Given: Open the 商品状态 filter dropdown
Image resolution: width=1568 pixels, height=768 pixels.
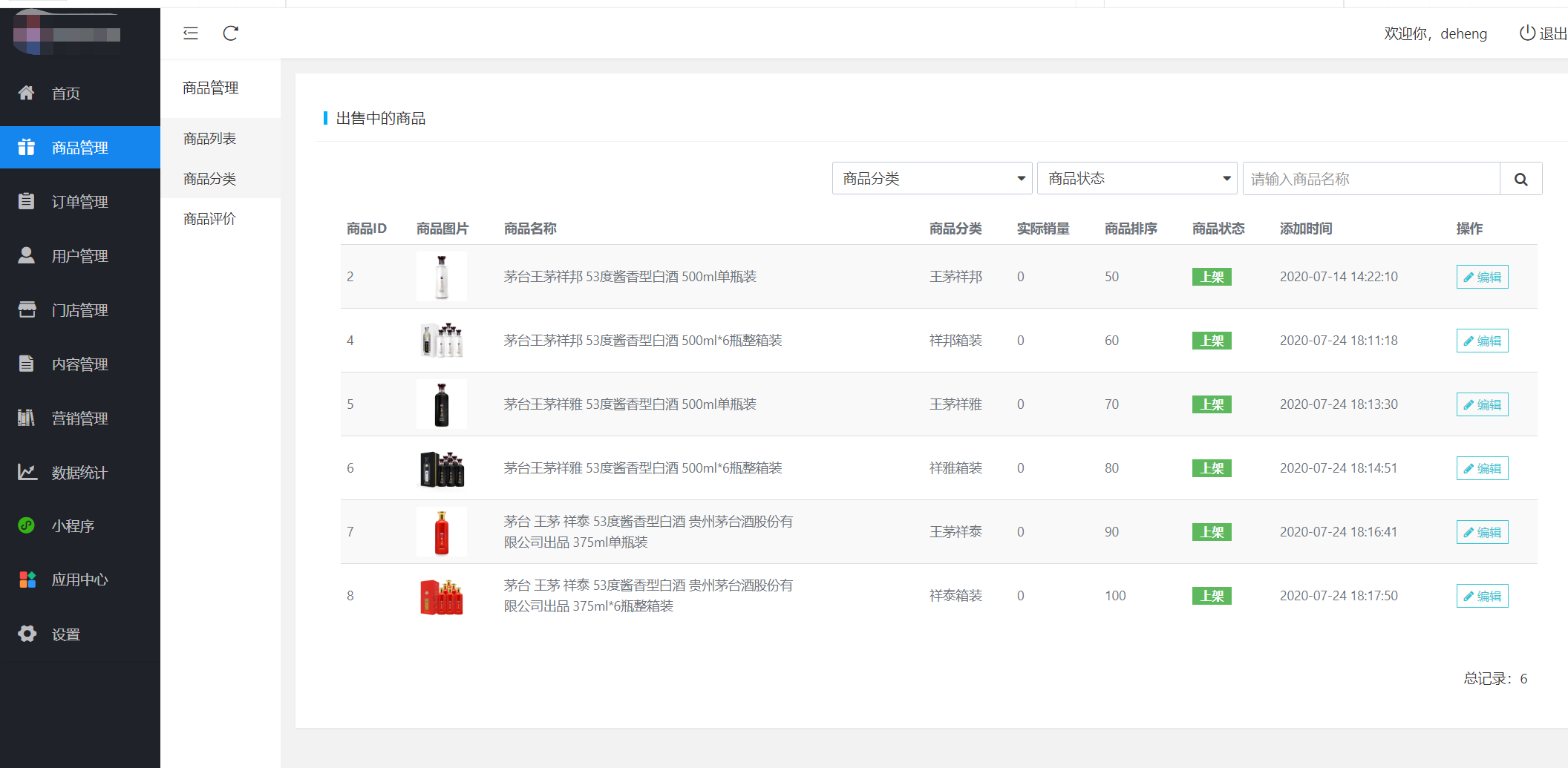Looking at the screenshot, I should click(x=1137, y=179).
